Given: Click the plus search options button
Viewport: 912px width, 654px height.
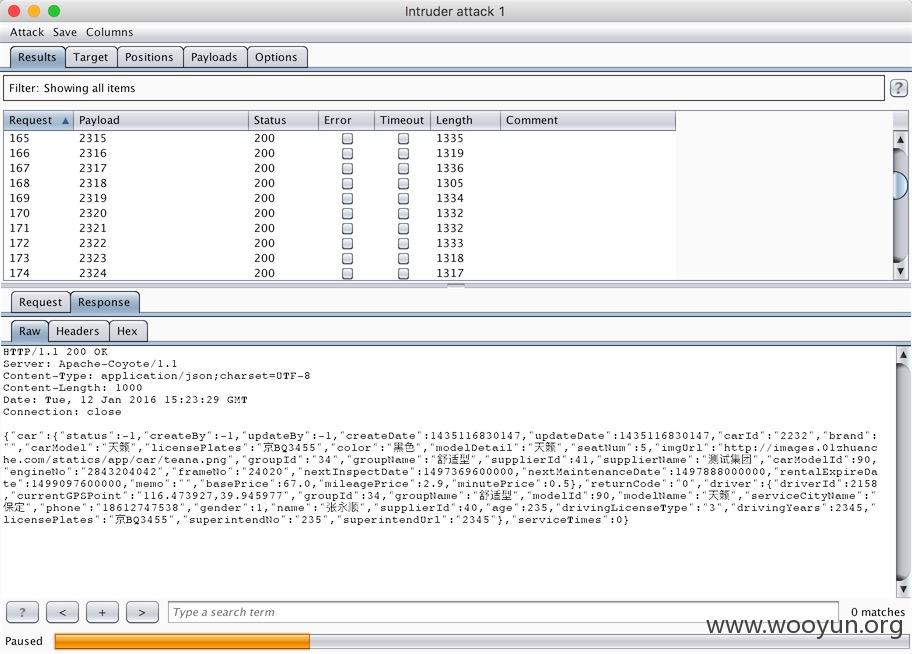Looking at the screenshot, I should tap(102, 612).
